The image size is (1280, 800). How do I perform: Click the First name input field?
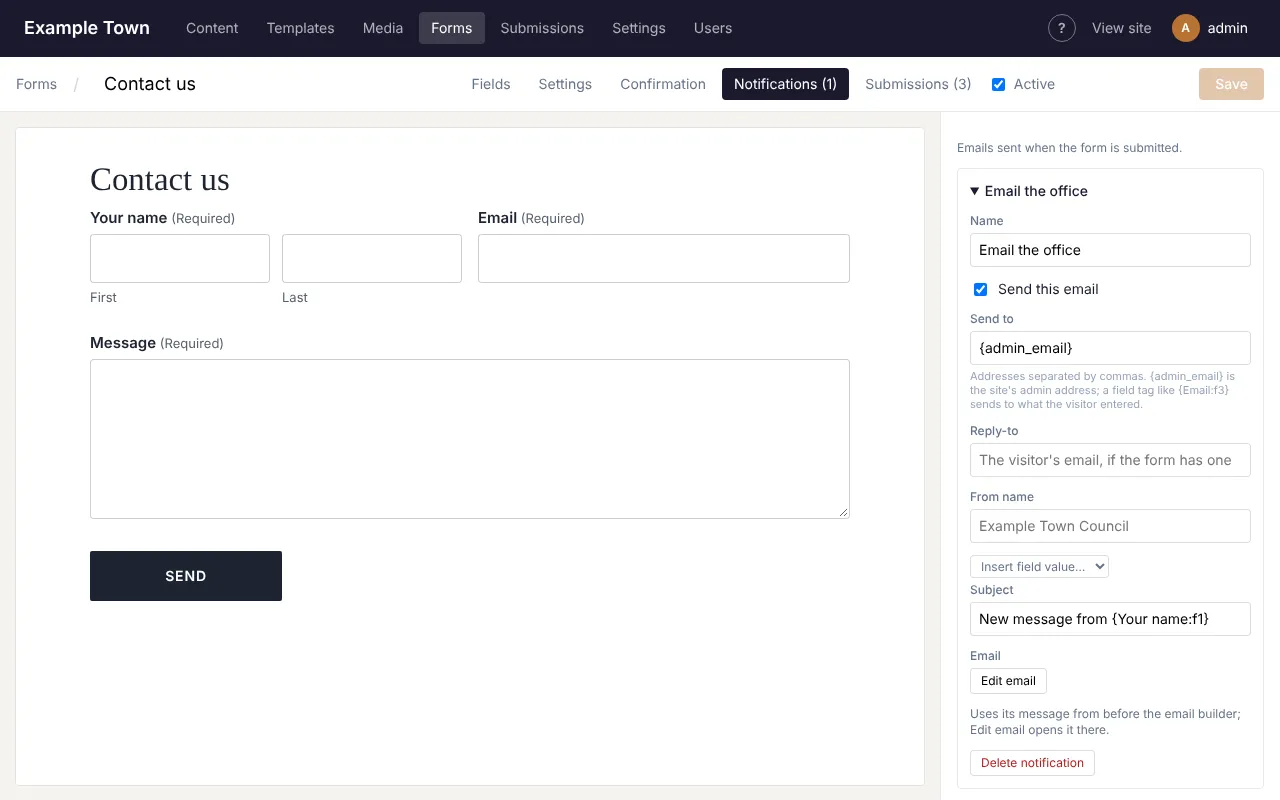(x=180, y=258)
